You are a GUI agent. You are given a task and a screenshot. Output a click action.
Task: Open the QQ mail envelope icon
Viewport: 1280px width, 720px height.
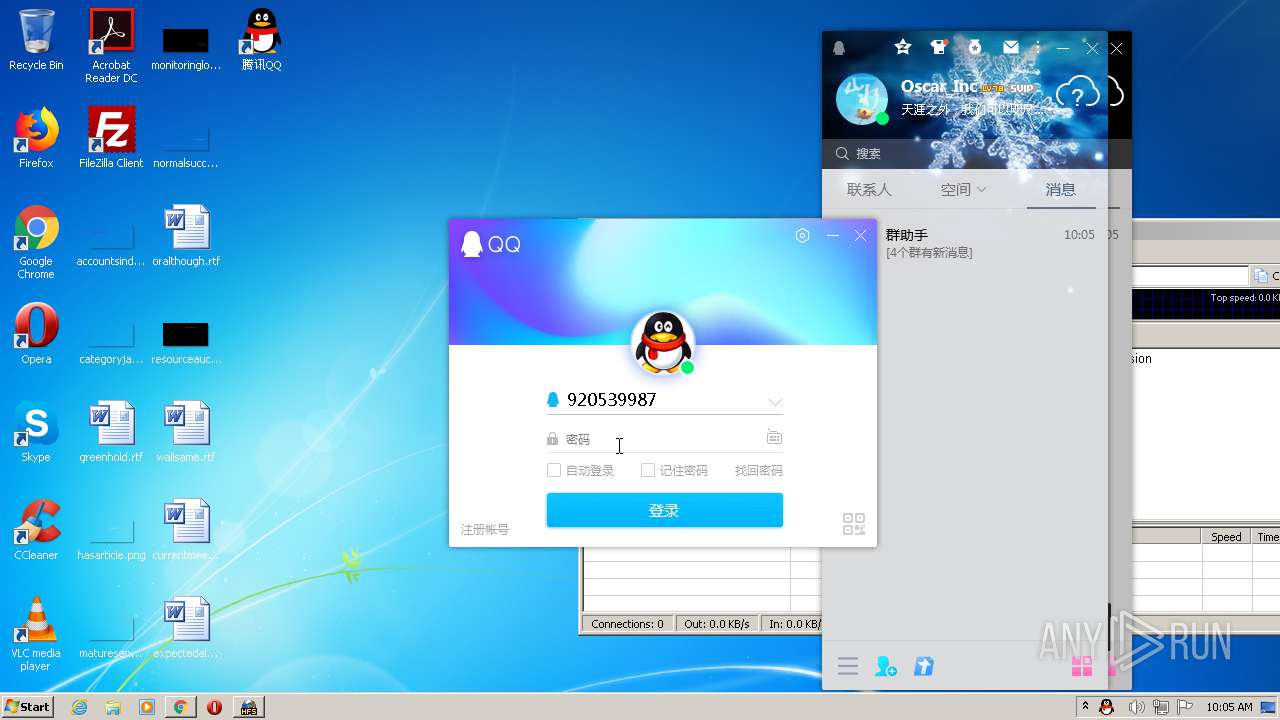[1011, 47]
